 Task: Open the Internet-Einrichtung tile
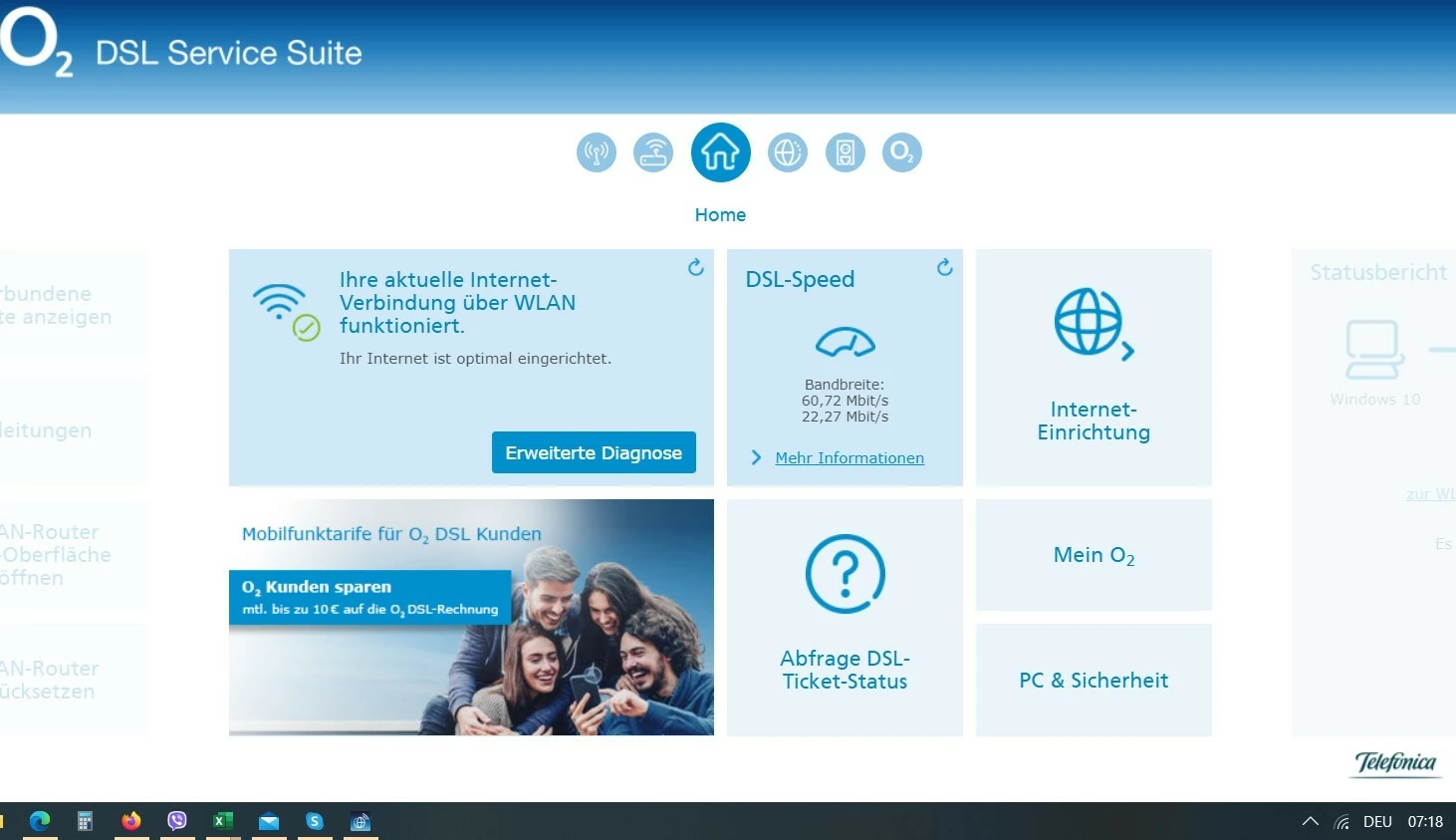(1093, 368)
